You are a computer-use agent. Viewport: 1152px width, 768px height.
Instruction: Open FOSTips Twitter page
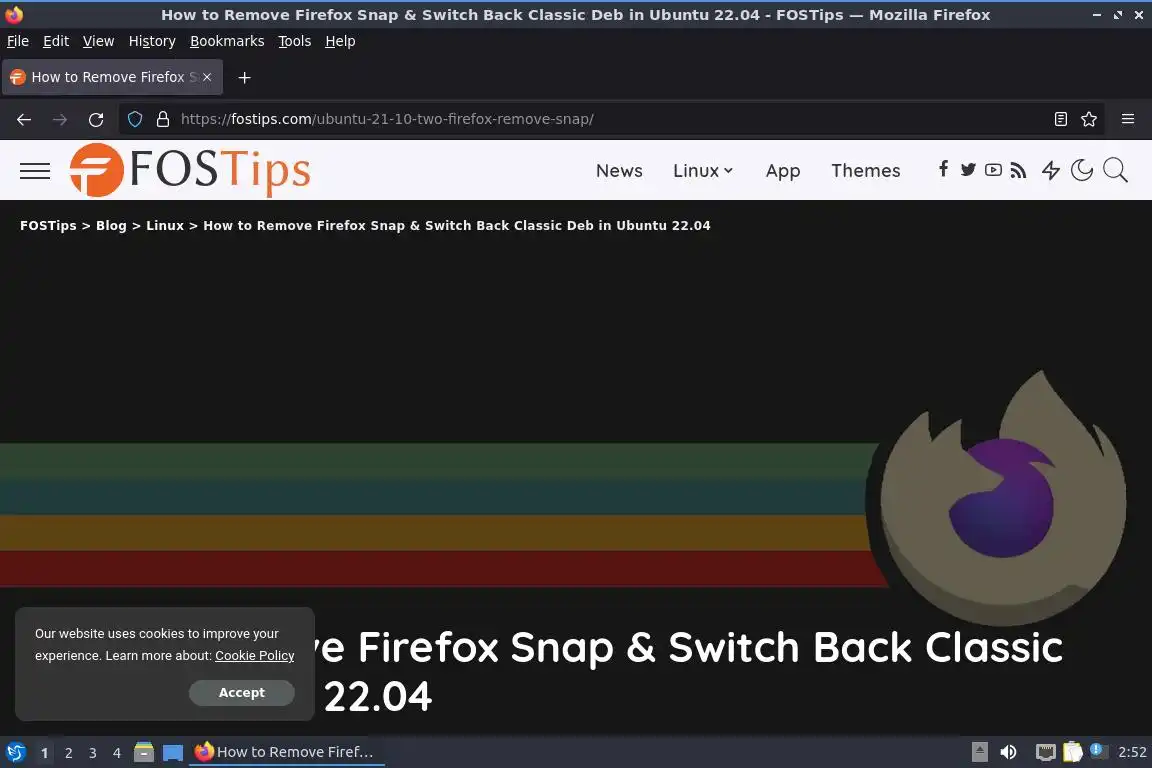[968, 170]
